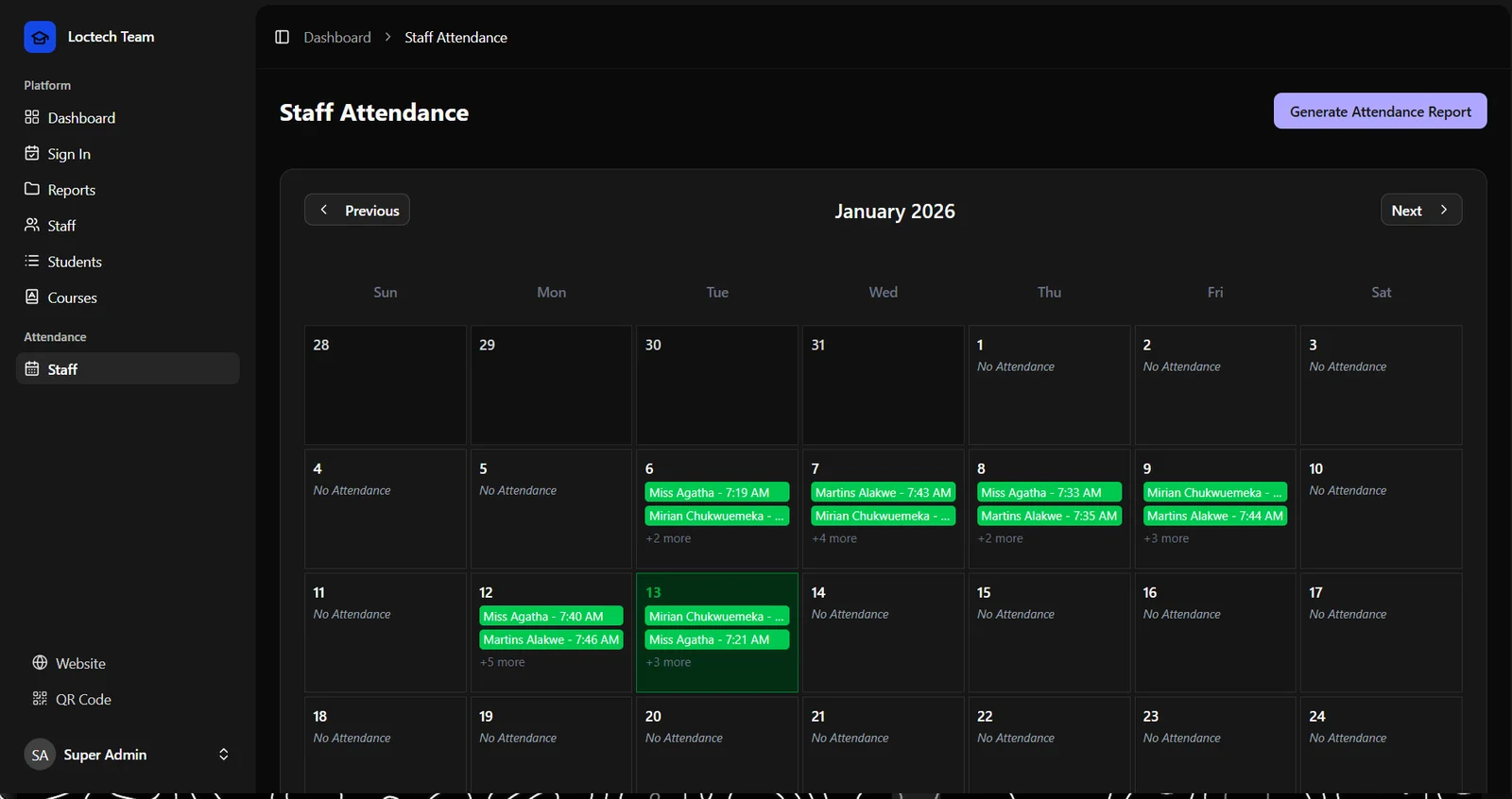This screenshot has height=799, width=1512.
Task: Select Mirian Chukwuemeka entry on January 6
Action: (x=717, y=516)
